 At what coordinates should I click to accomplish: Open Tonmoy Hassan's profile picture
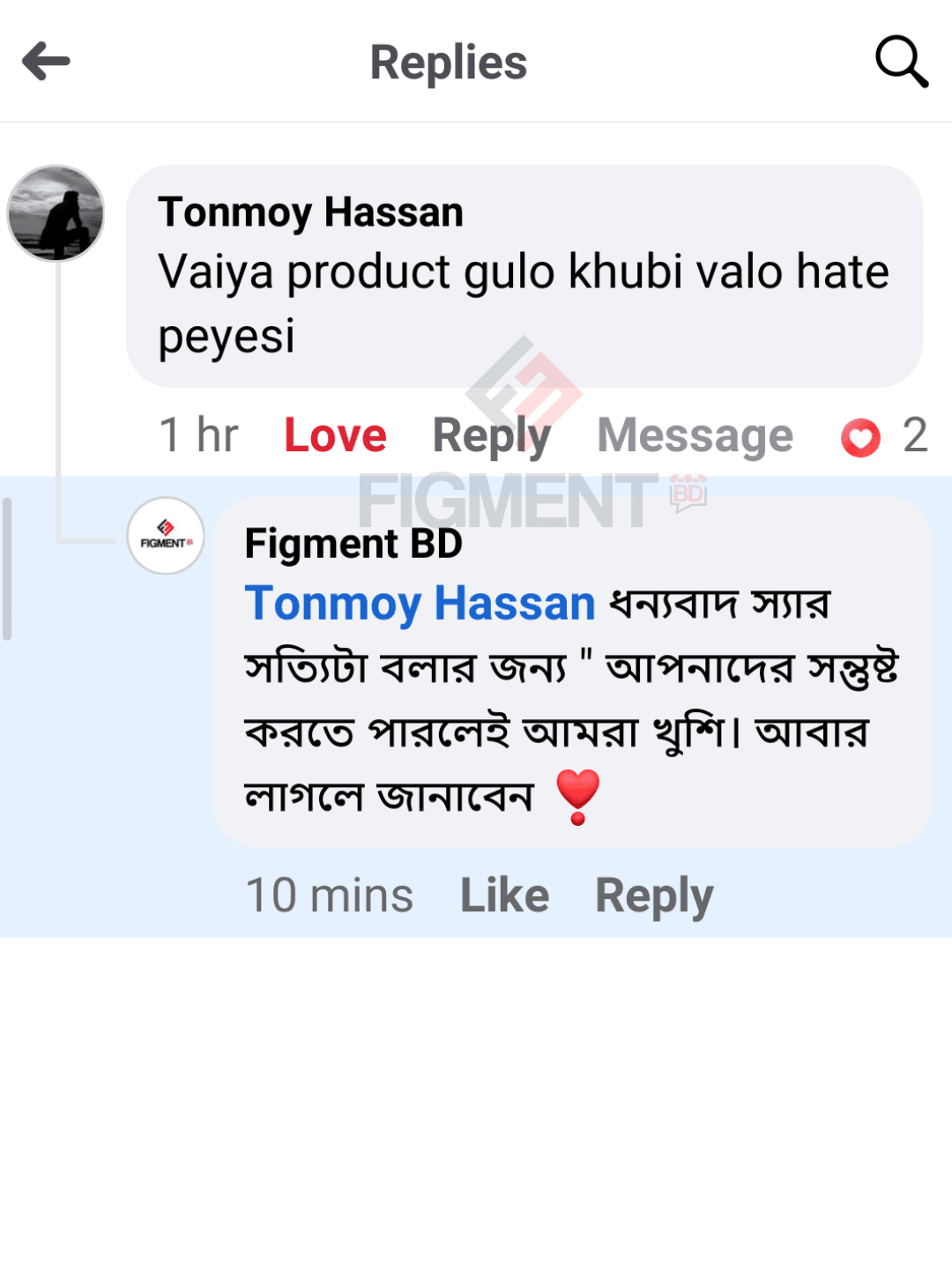tap(56, 213)
